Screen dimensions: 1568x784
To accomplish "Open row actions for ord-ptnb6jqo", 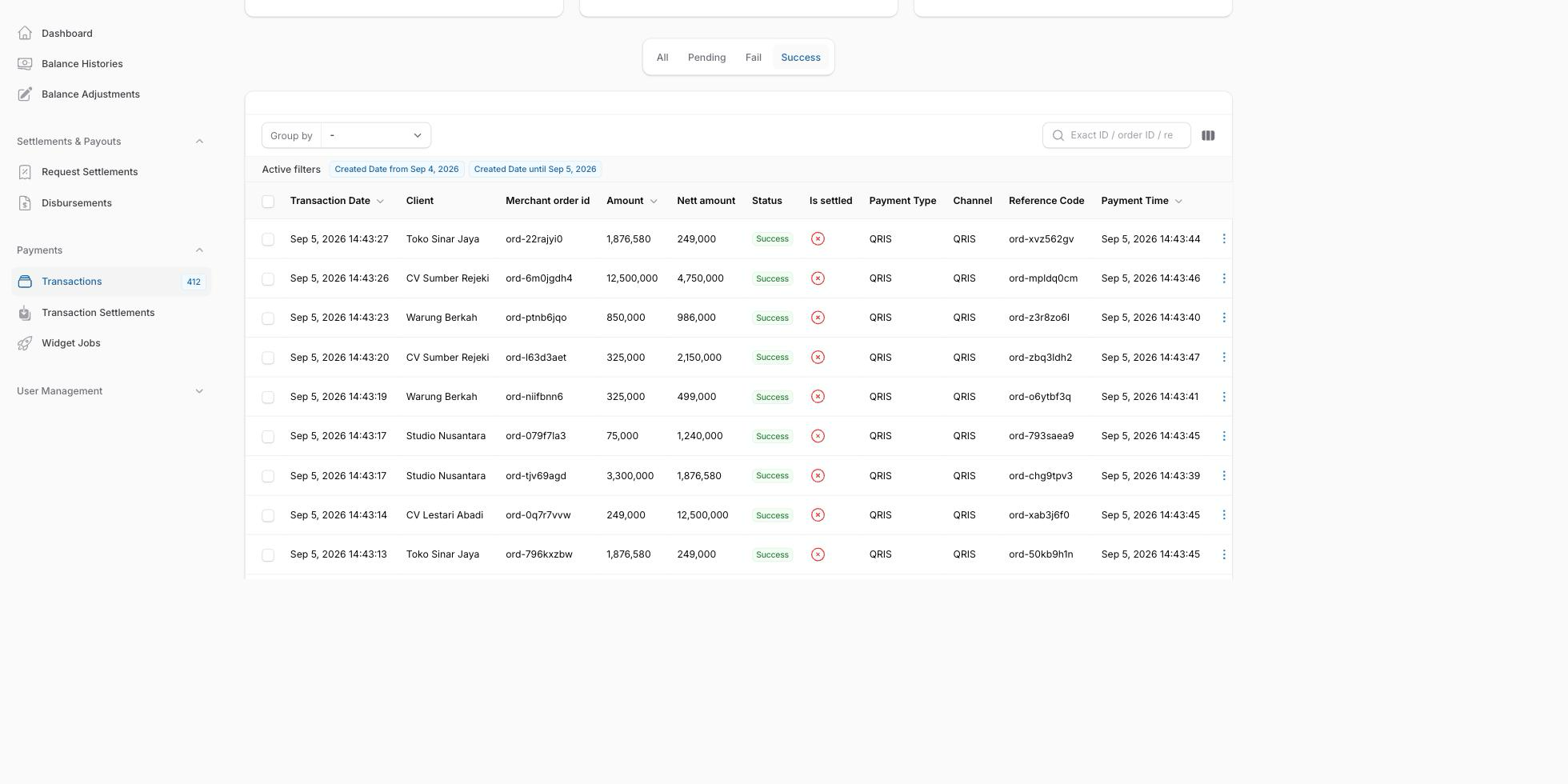I will click(1224, 318).
